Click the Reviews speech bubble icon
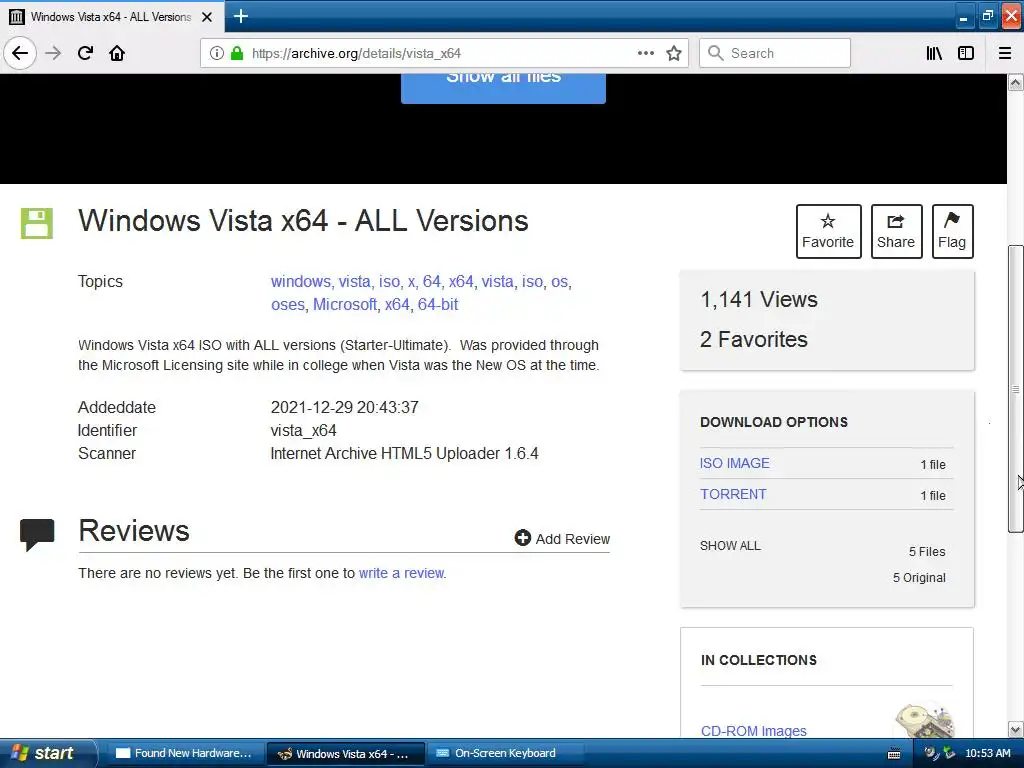 coord(37,534)
